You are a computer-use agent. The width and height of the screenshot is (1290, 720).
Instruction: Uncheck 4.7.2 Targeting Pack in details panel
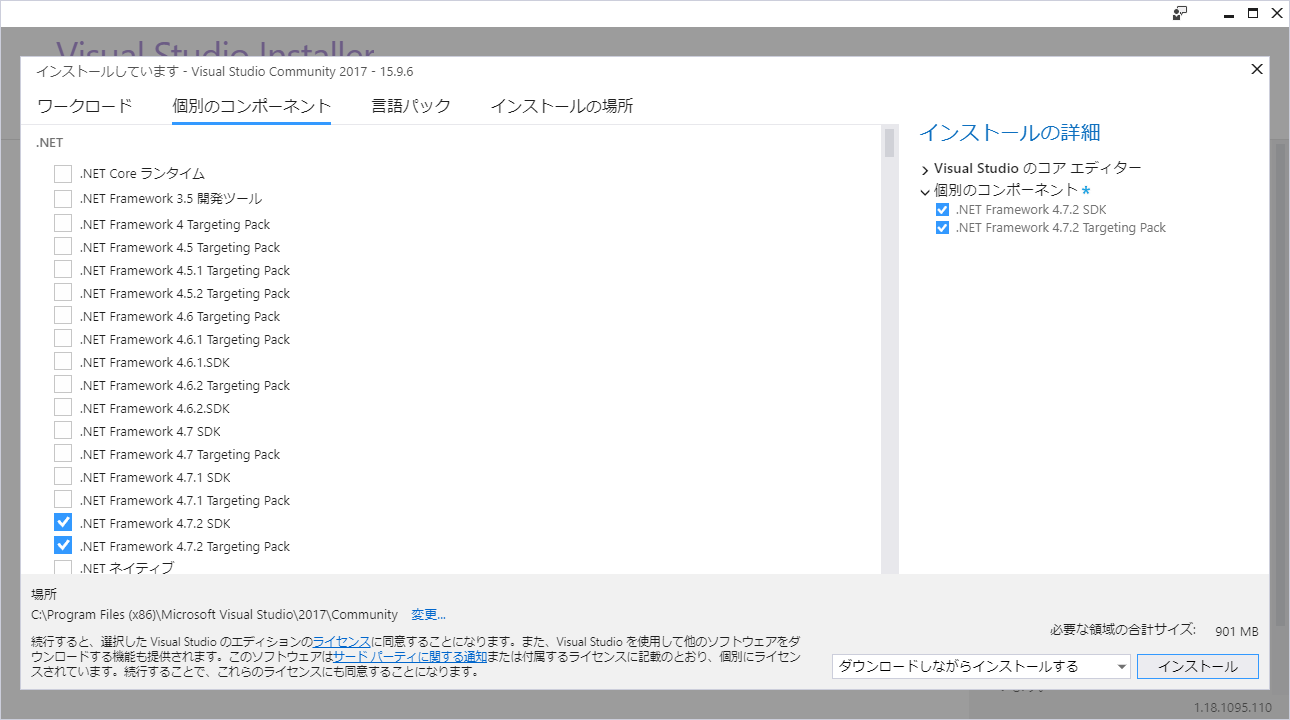[x=942, y=228]
